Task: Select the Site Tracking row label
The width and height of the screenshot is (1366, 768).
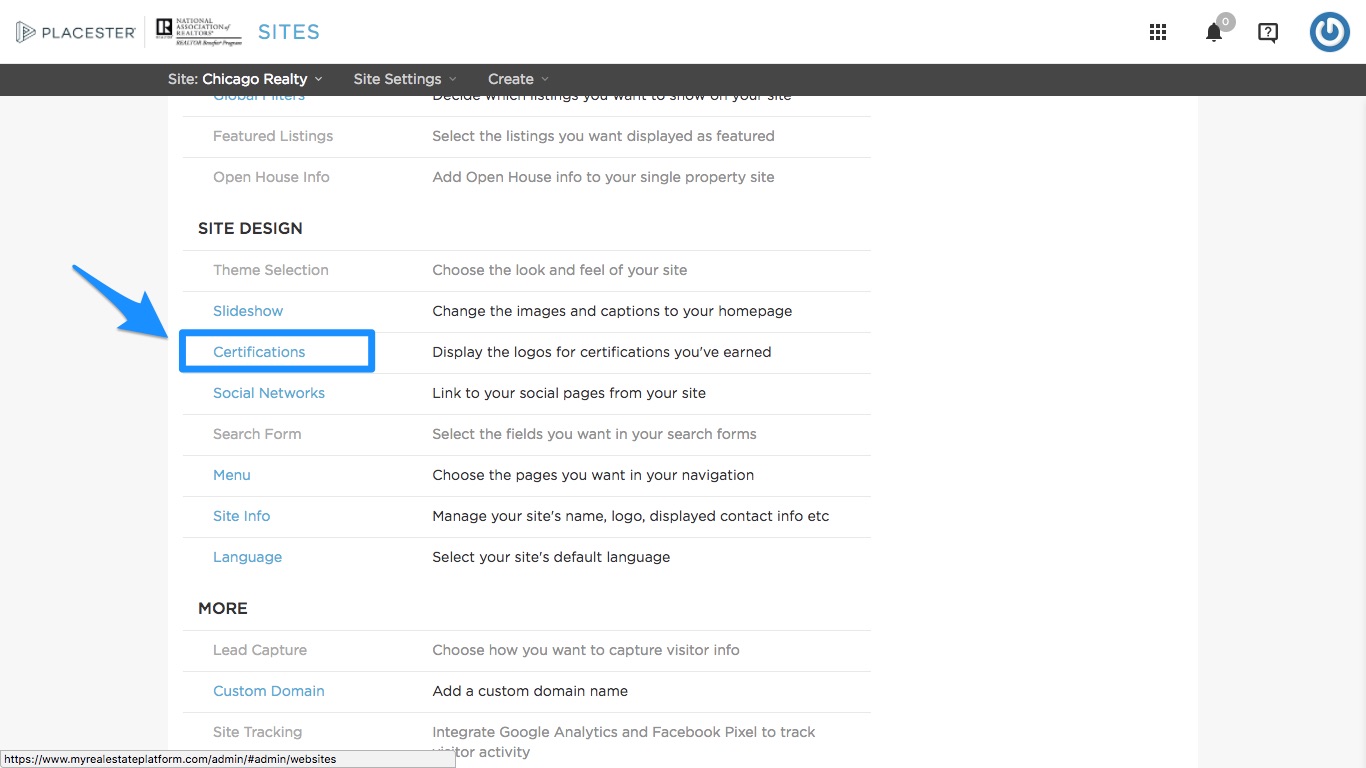Action: point(258,732)
